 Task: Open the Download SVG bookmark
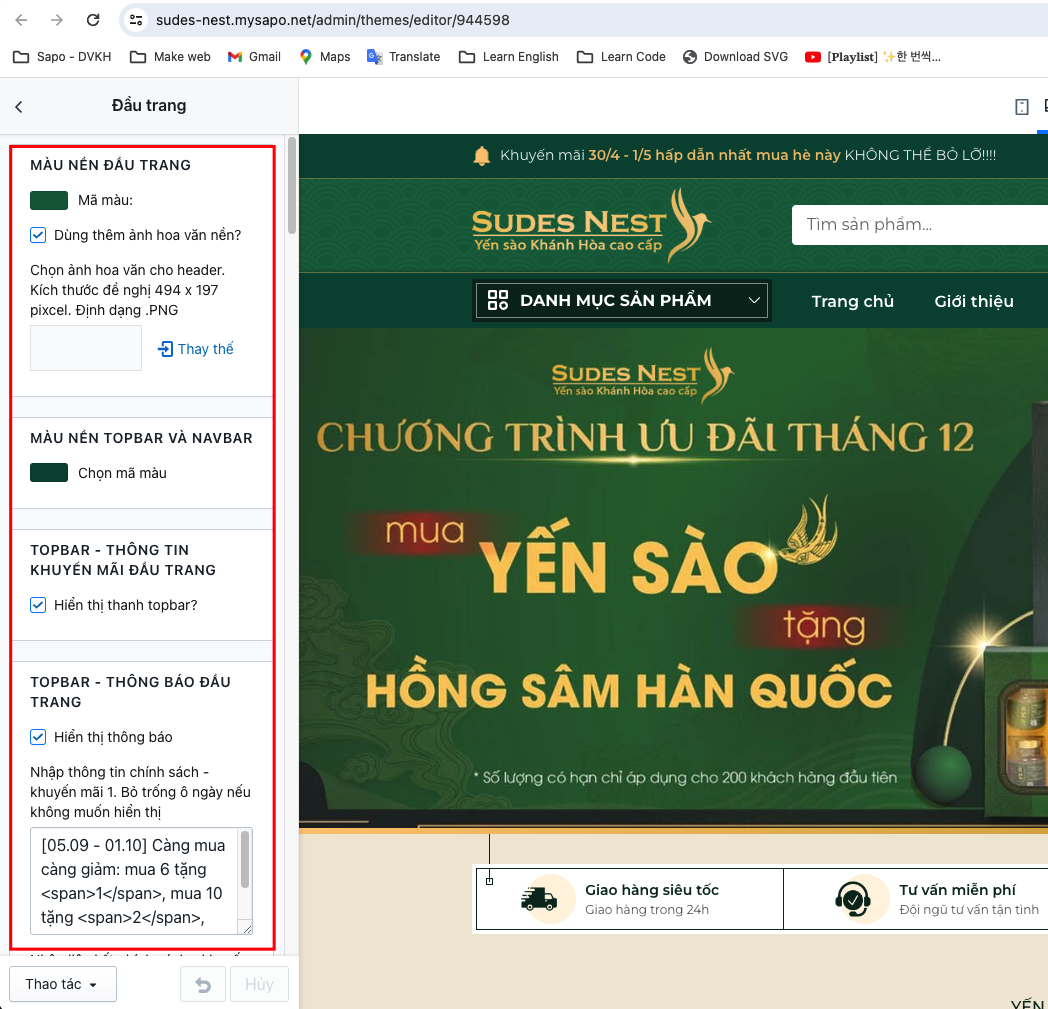pyautogui.click(x=735, y=57)
